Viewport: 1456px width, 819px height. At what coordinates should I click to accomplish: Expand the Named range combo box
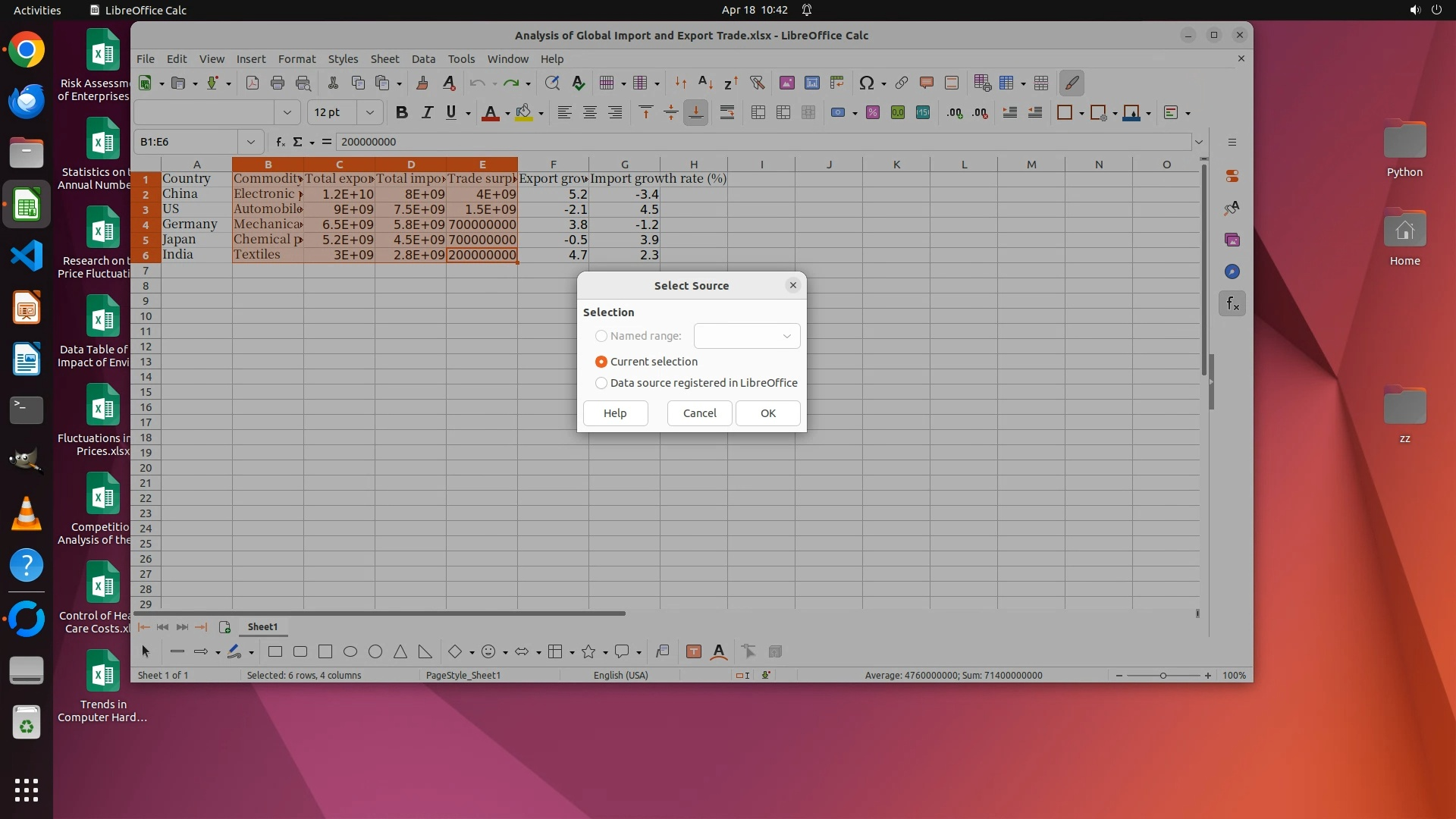pyautogui.click(x=786, y=336)
